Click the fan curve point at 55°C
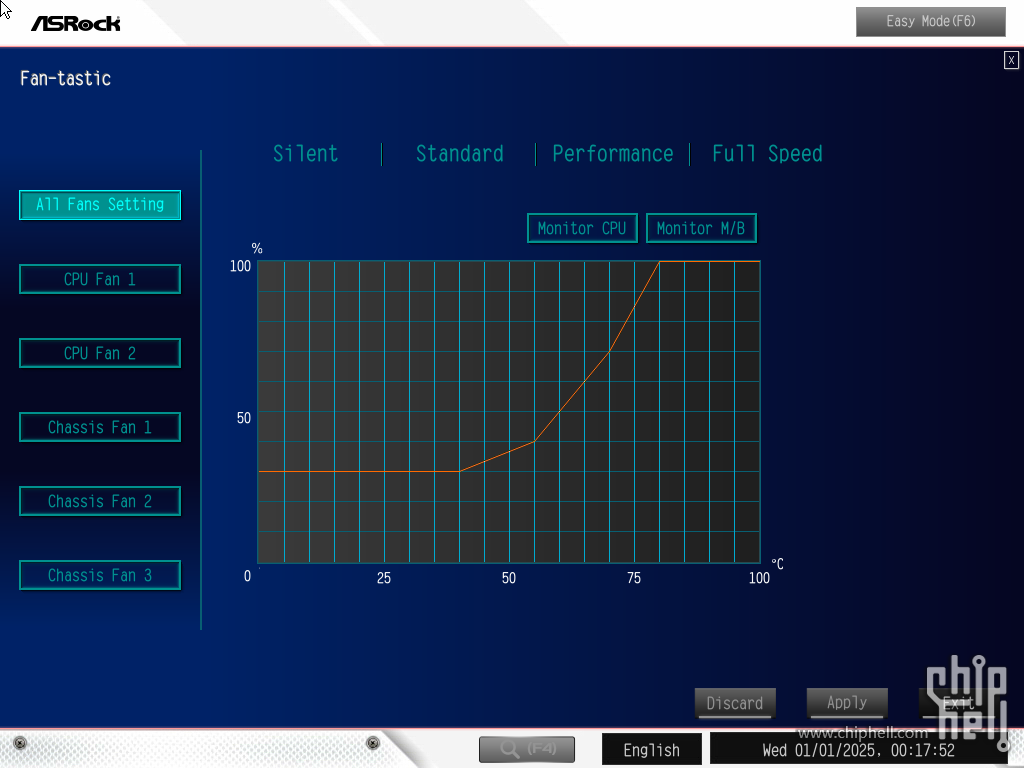1024x768 pixels. [x=534, y=441]
